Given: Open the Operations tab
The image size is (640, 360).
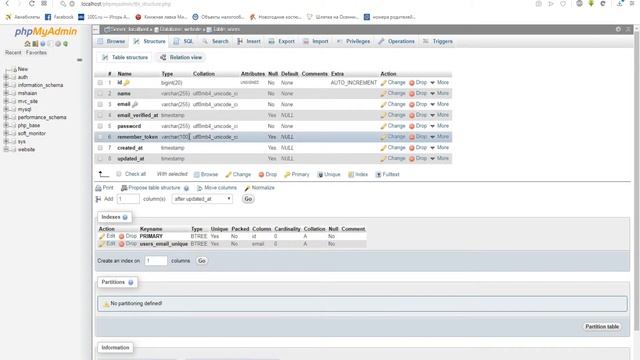Looking at the screenshot, I should click(396, 42).
